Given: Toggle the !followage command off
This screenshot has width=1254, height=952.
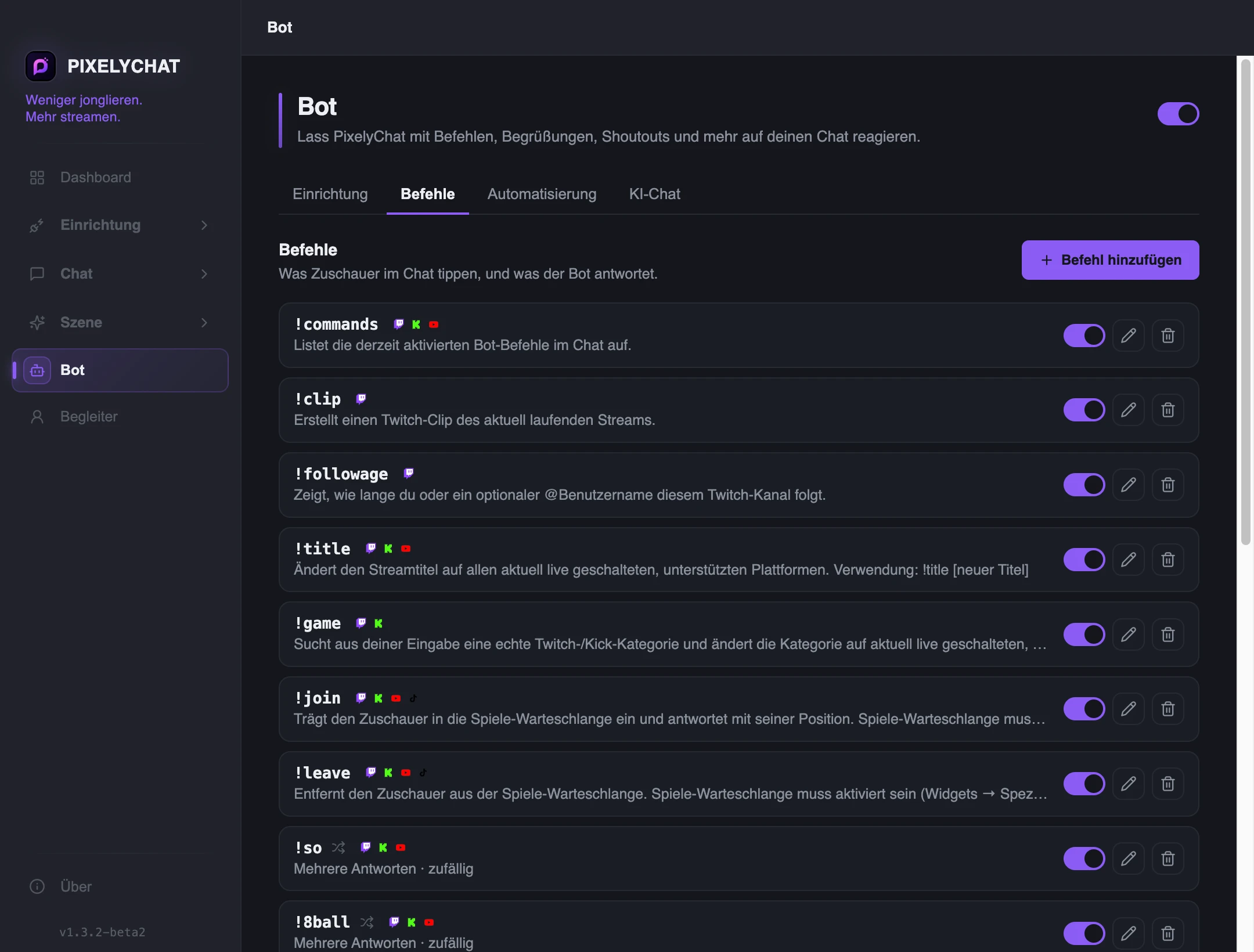Looking at the screenshot, I should point(1084,485).
